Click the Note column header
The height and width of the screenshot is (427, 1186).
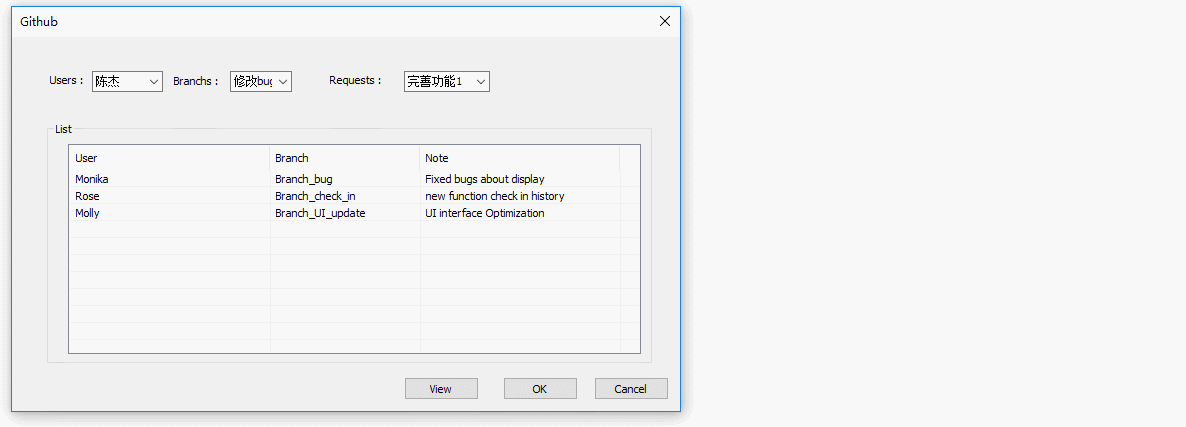pyautogui.click(x=518, y=158)
